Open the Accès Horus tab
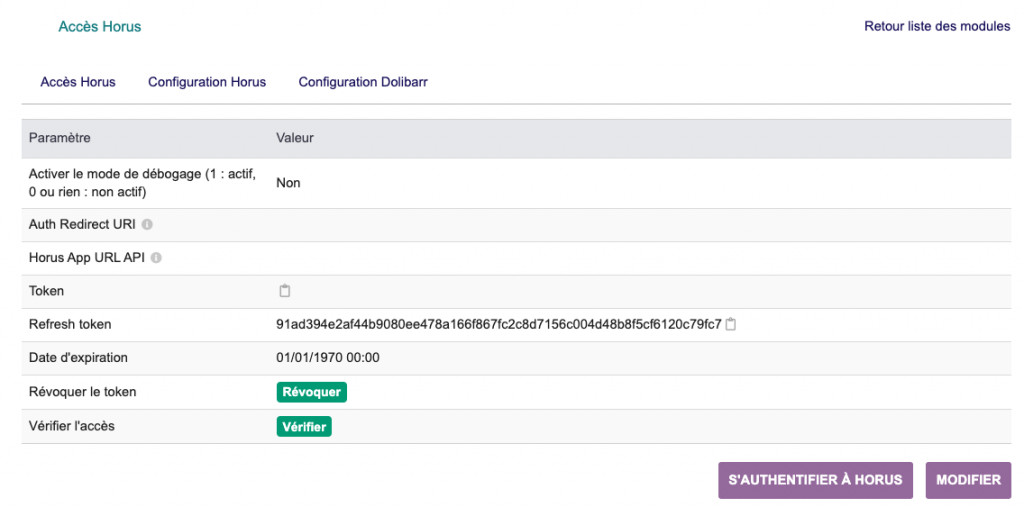 pyautogui.click(x=78, y=82)
